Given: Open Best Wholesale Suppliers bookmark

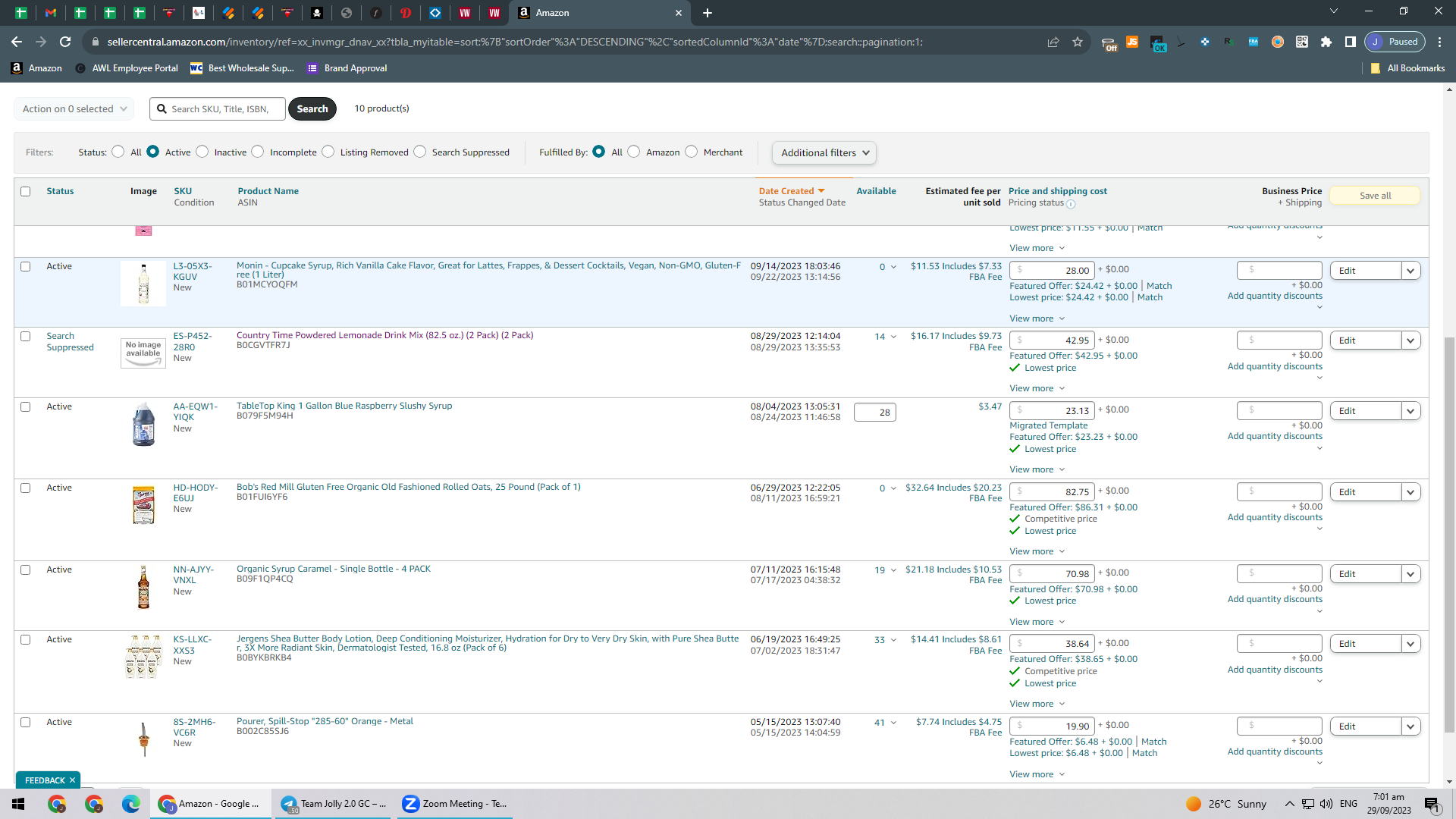Looking at the screenshot, I should (242, 68).
